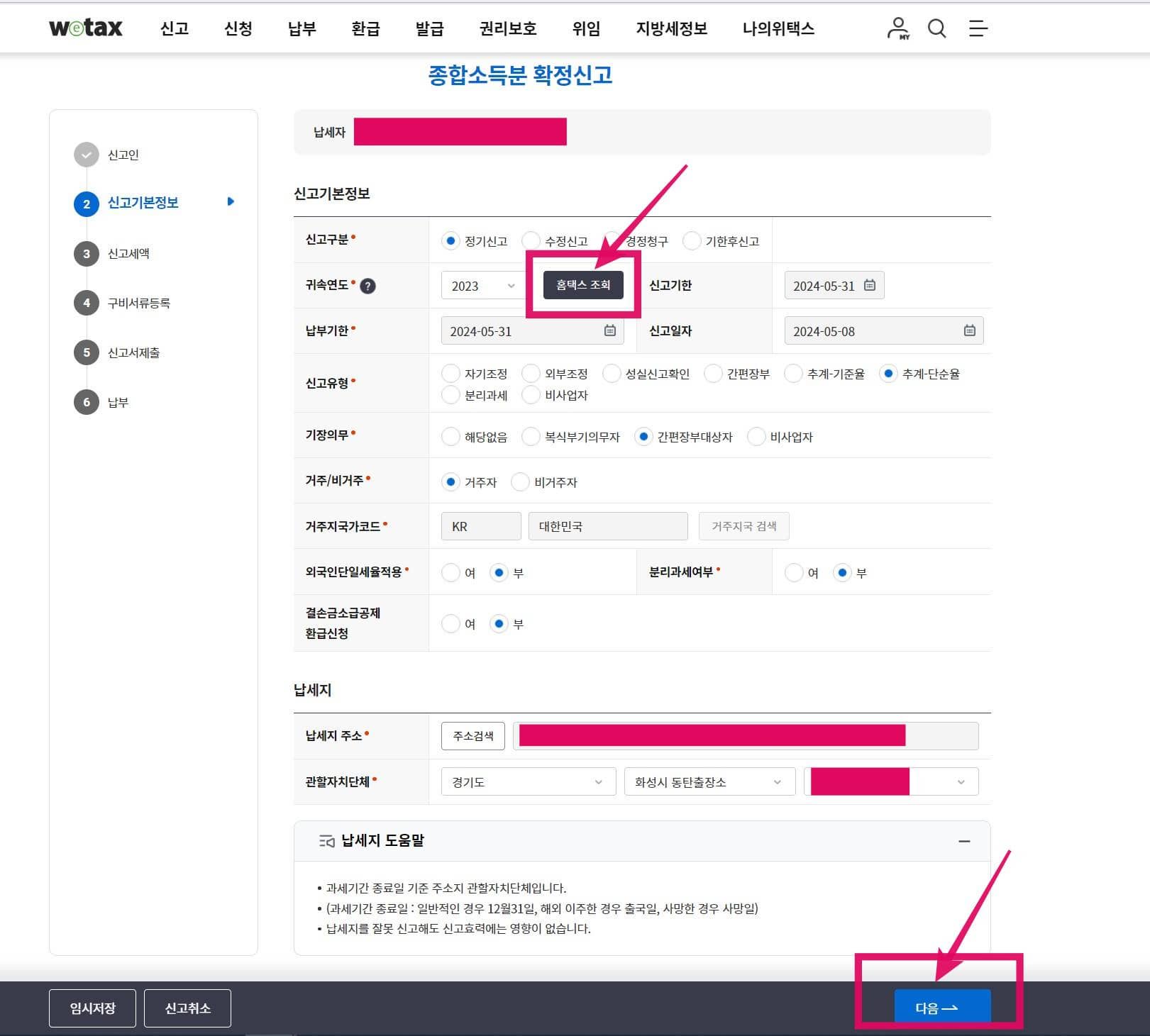Open the 납부 menu in the header
The width and height of the screenshot is (1150, 1036).
pyautogui.click(x=301, y=28)
